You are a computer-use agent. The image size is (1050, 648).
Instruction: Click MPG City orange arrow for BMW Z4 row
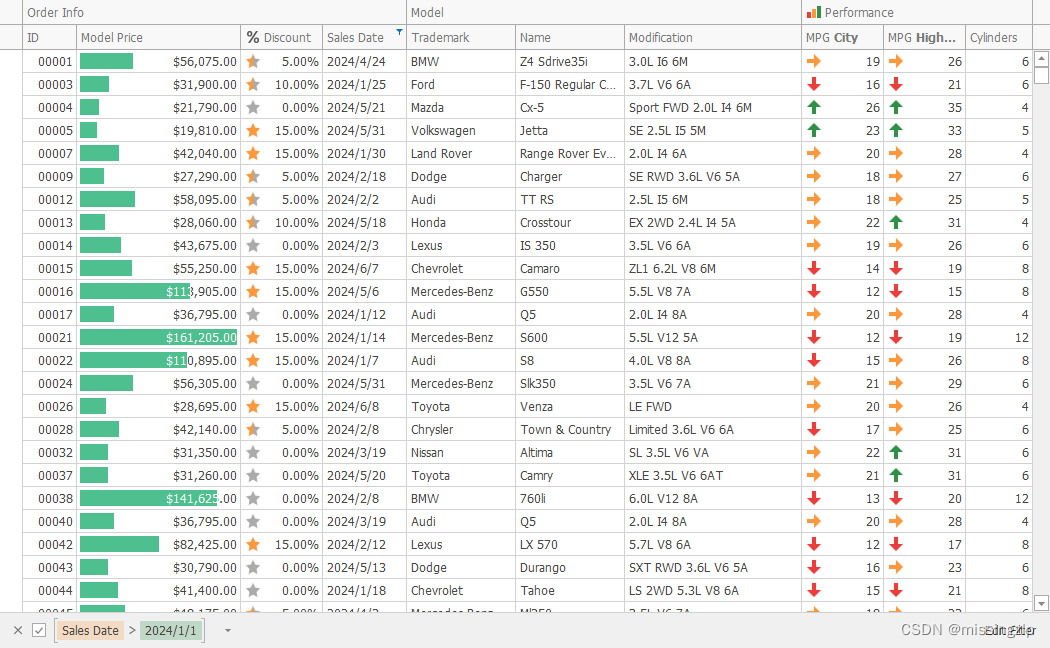[x=814, y=62]
